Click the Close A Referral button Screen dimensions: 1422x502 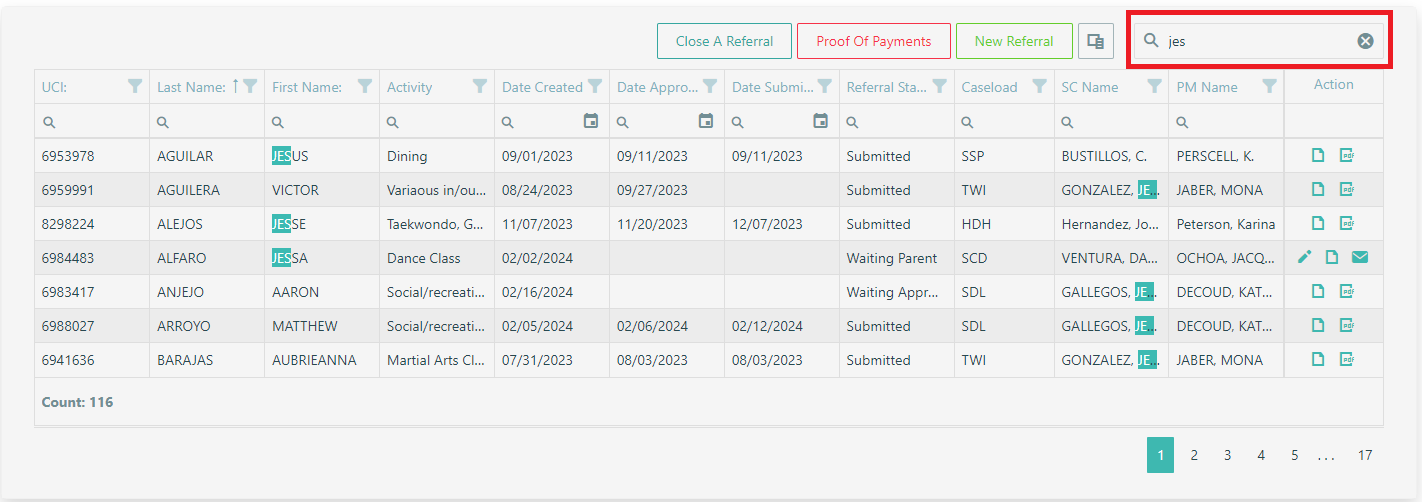pos(724,41)
